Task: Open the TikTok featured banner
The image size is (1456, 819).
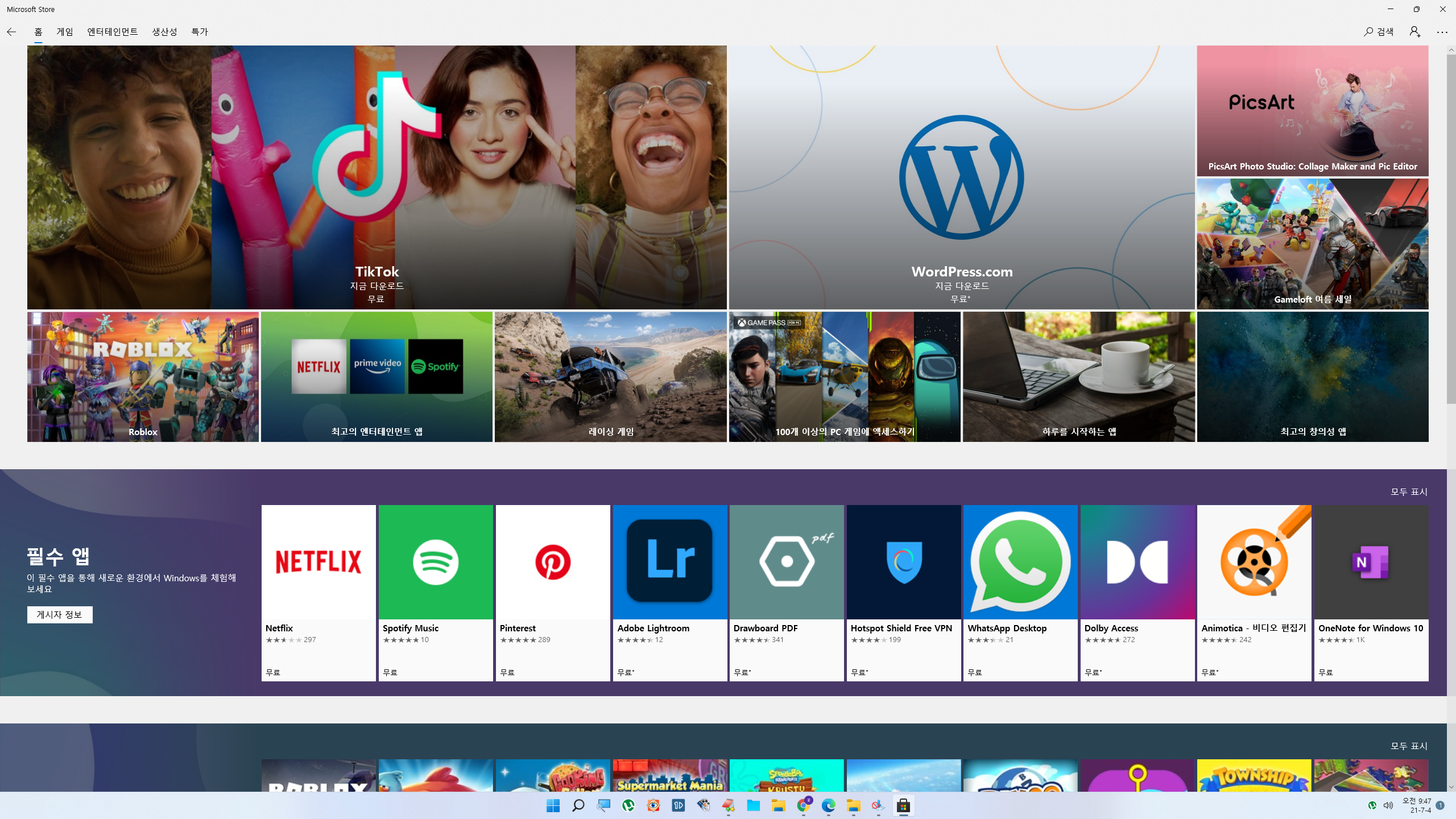Action: tap(377, 177)
